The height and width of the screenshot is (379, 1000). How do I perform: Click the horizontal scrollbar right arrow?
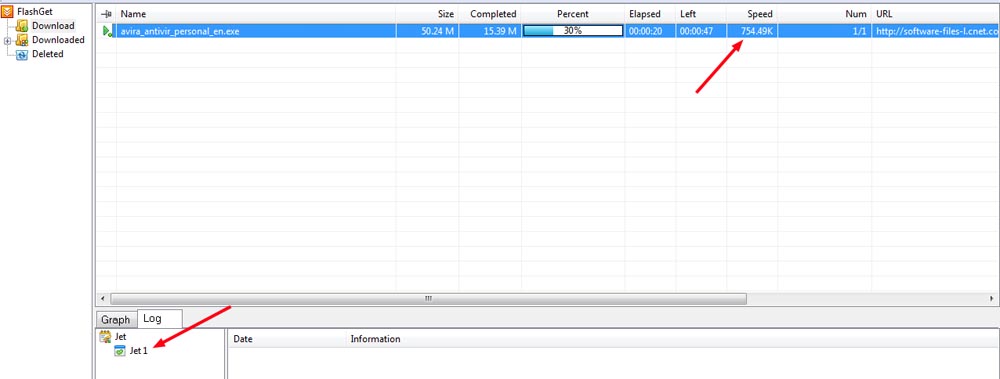pyautogui.click(x=992, y=298)
